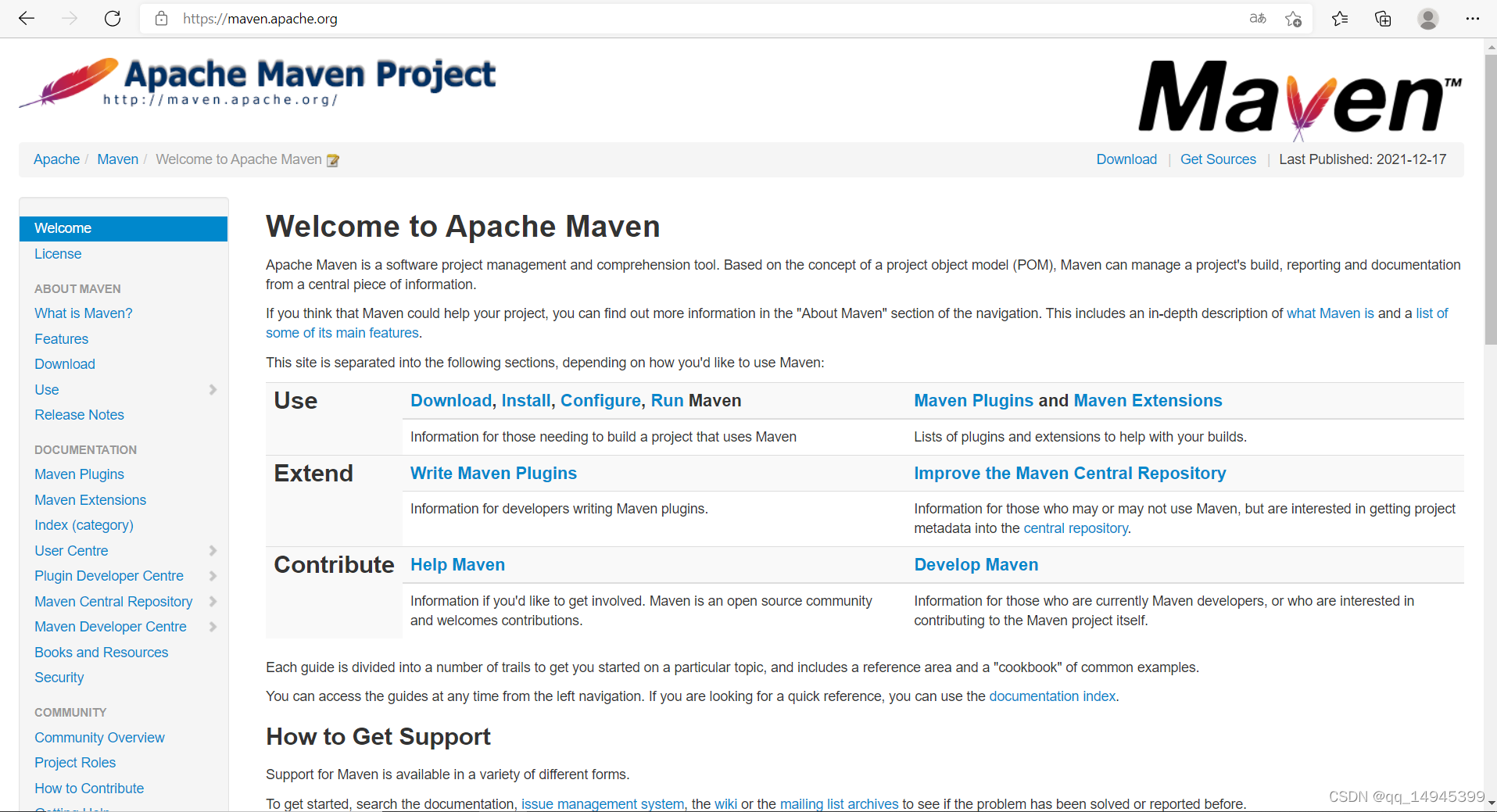Add this page to favorites star icon
This screenshot has height=812, width=1497.
(1294, 19)
